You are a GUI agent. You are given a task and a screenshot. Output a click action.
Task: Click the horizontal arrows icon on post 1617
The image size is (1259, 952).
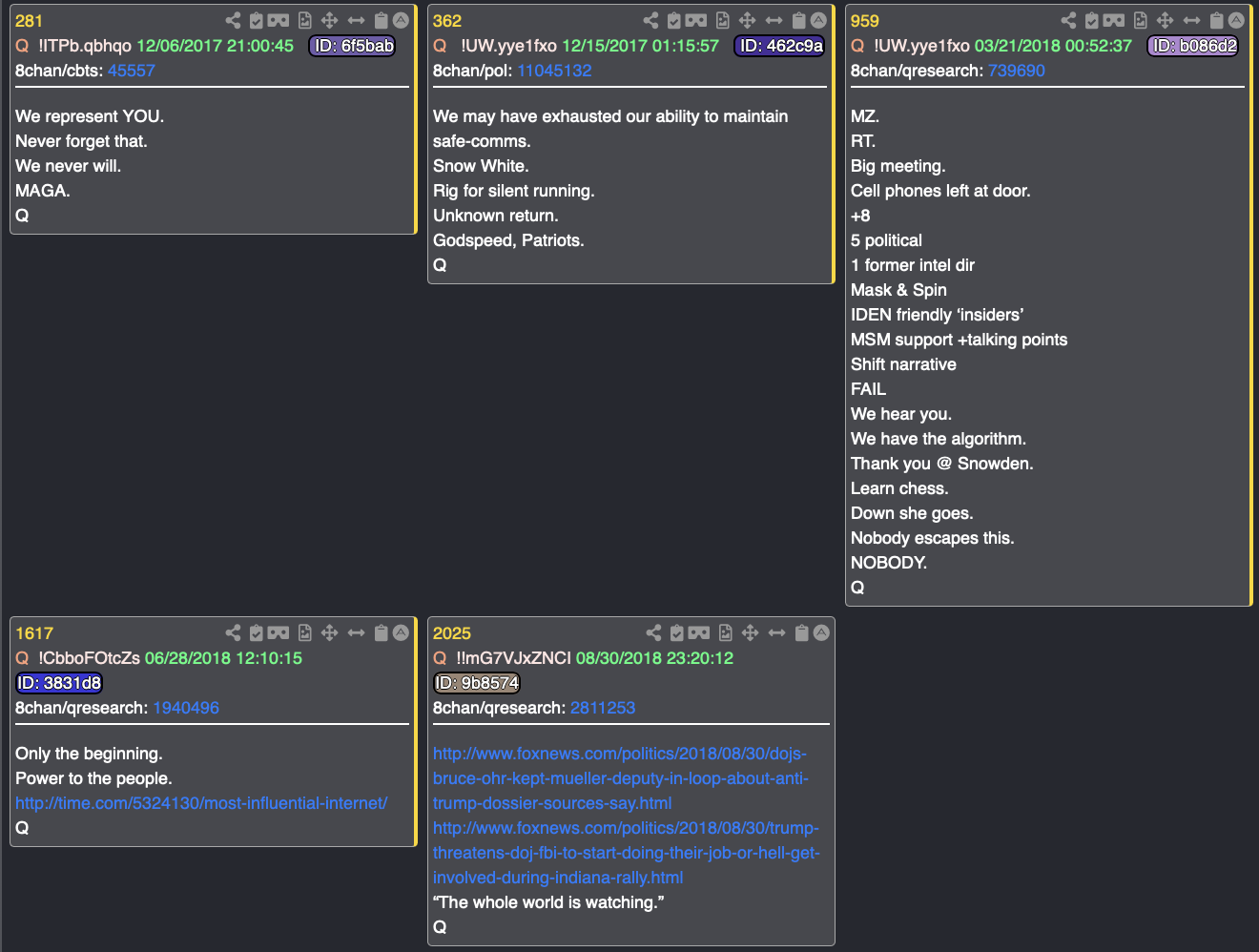356,632
